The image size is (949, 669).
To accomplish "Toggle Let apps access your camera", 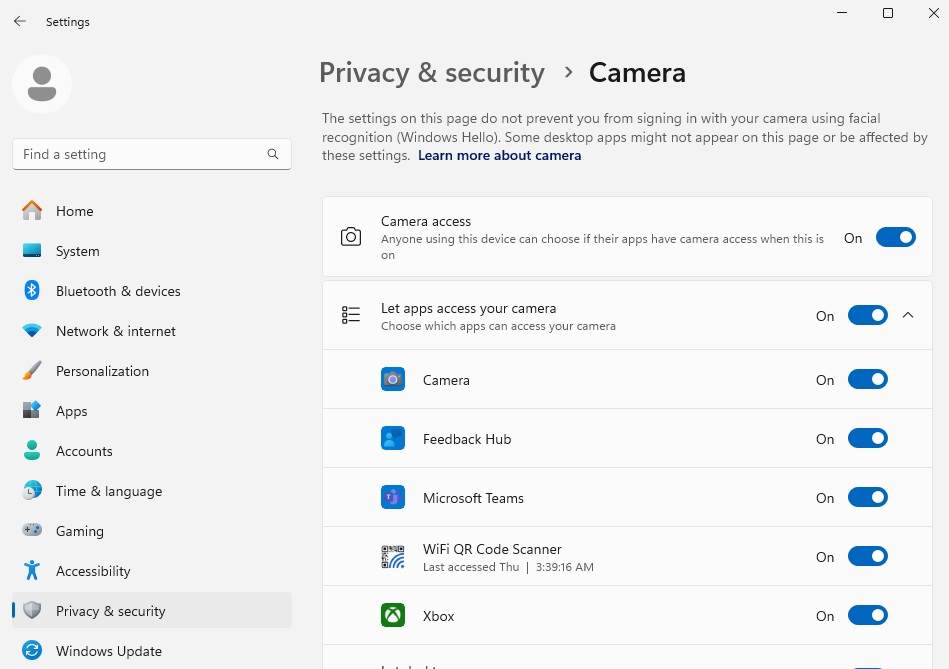I will tap(868, 315).
